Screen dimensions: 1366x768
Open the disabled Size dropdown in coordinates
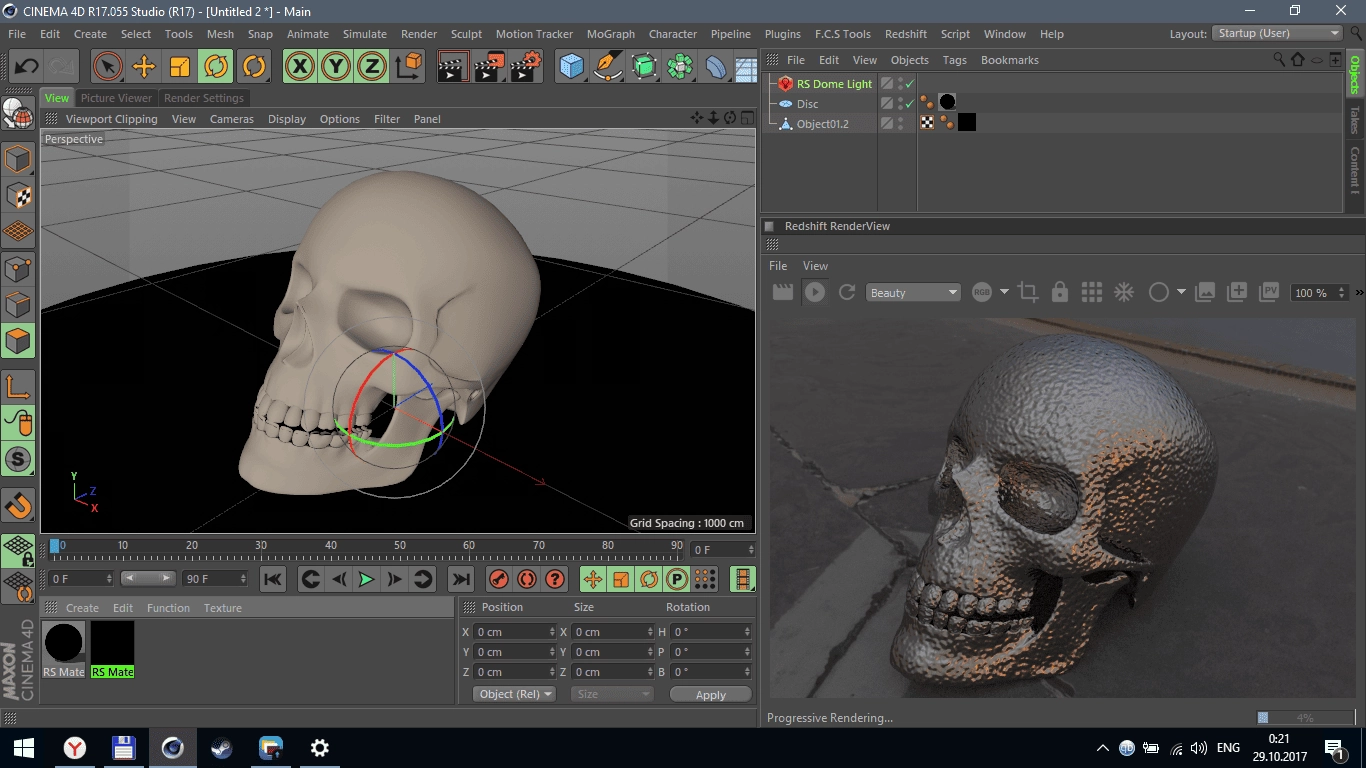click(x=612, y=694)
